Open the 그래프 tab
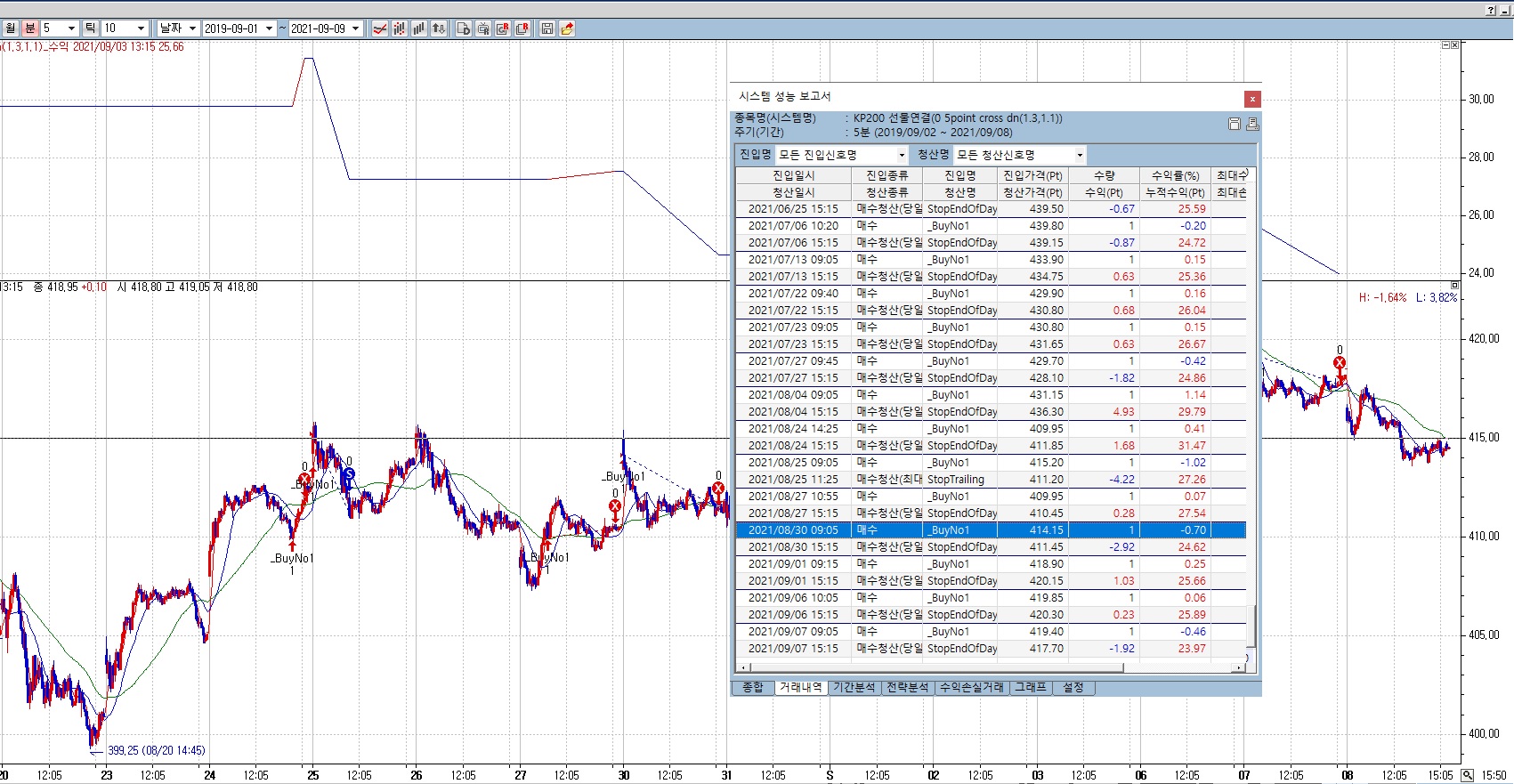 pyautogui.click(x=1031, y=687)
